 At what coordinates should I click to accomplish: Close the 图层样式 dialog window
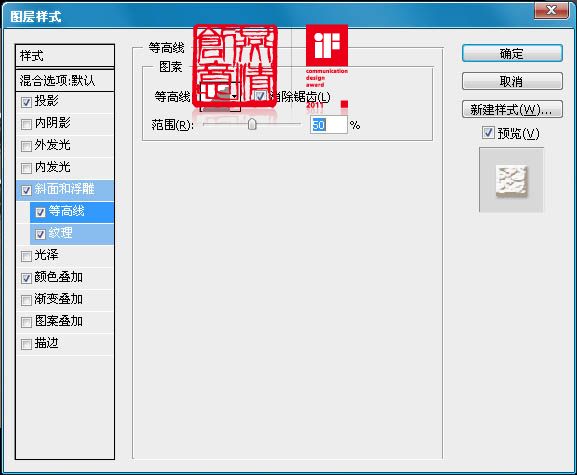pos(551,10)
